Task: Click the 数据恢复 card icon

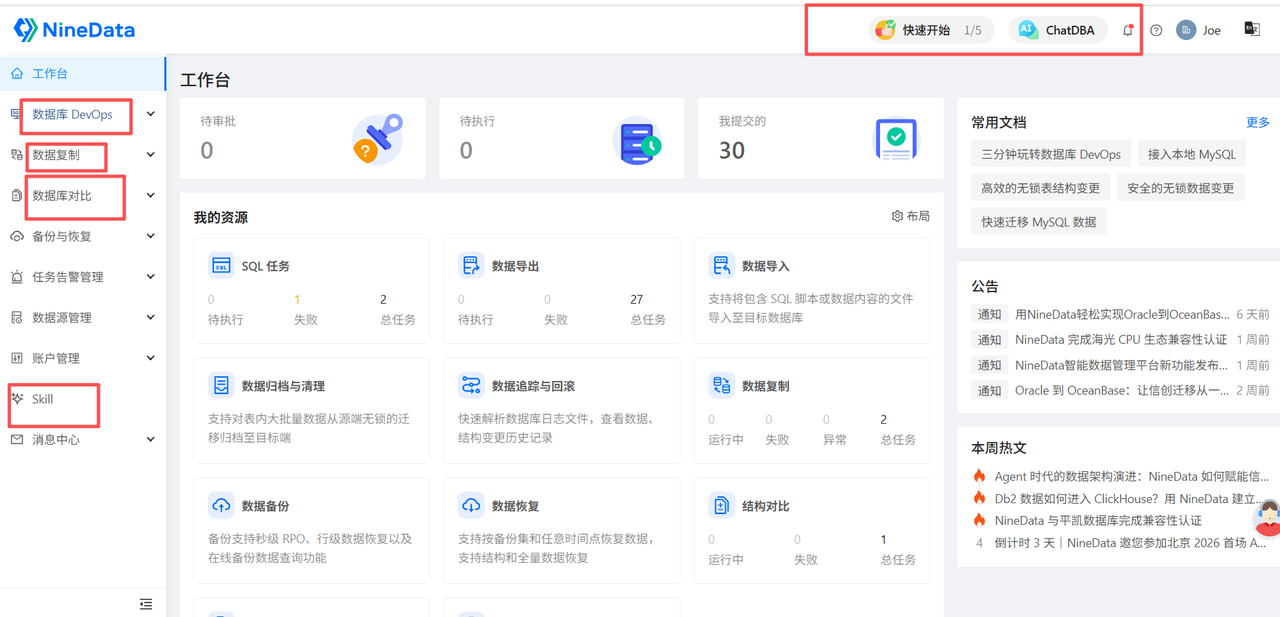Action: pyautogui.click(x=470, y=506)
